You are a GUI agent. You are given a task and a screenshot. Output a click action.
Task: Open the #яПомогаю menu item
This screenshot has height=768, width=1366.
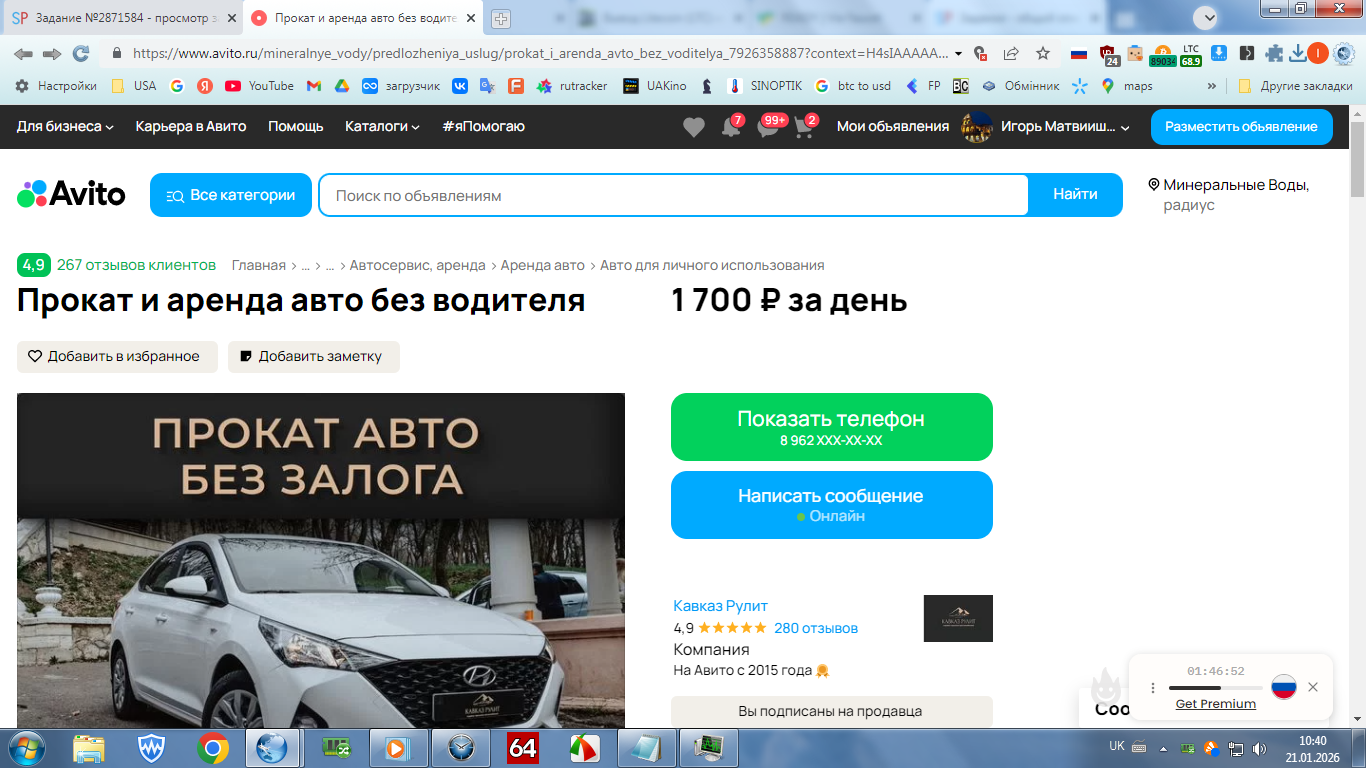pos(483,126)
